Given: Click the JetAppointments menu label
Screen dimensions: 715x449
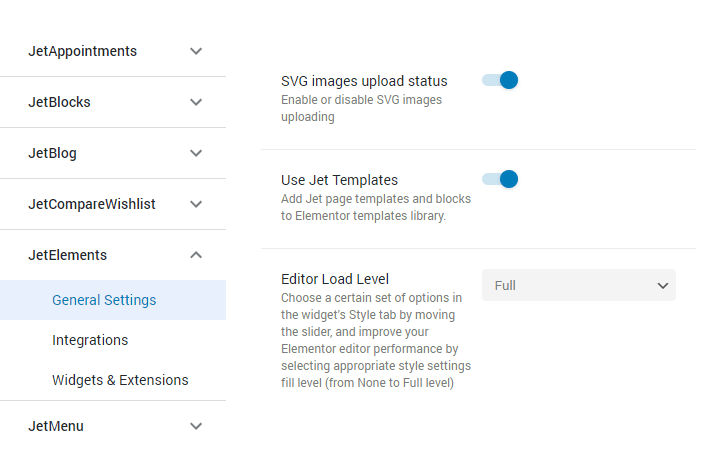Looking at the screenshot, I should tap(83, 51).
